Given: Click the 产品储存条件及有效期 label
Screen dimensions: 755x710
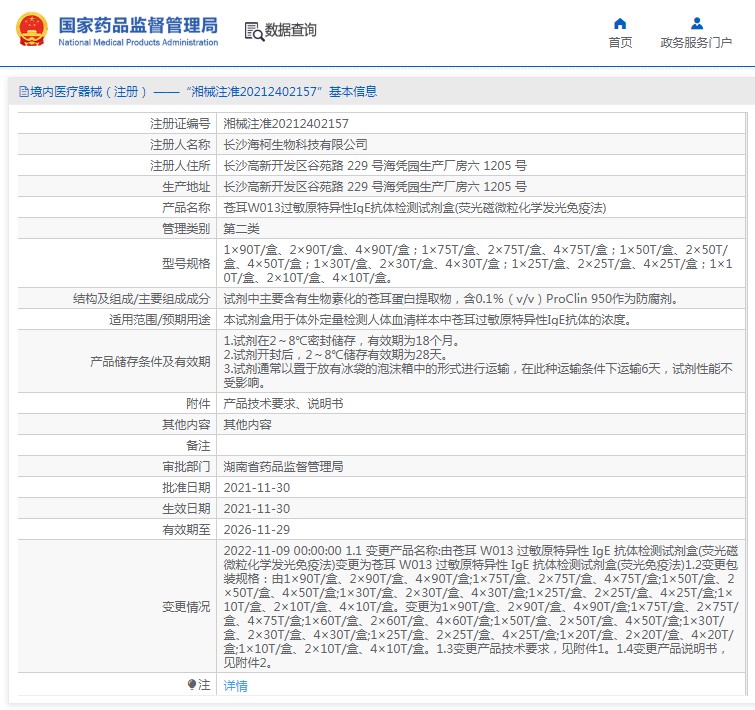Looking at the screenshot, I should [150, 361].
